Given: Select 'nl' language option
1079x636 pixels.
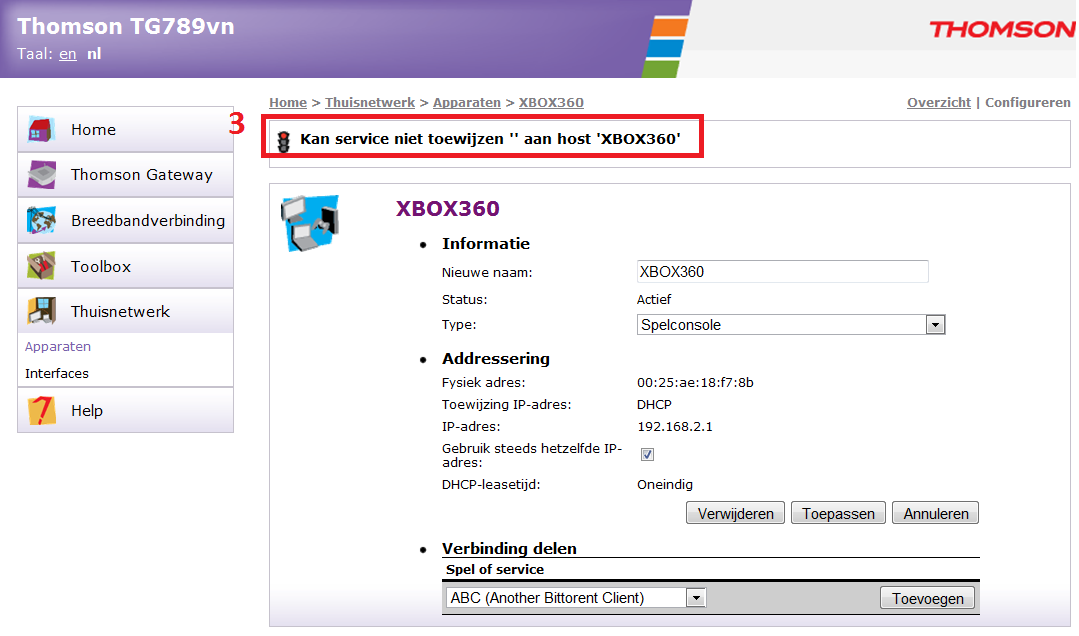Looking at the screenshot, I should [x=94, y=54].
